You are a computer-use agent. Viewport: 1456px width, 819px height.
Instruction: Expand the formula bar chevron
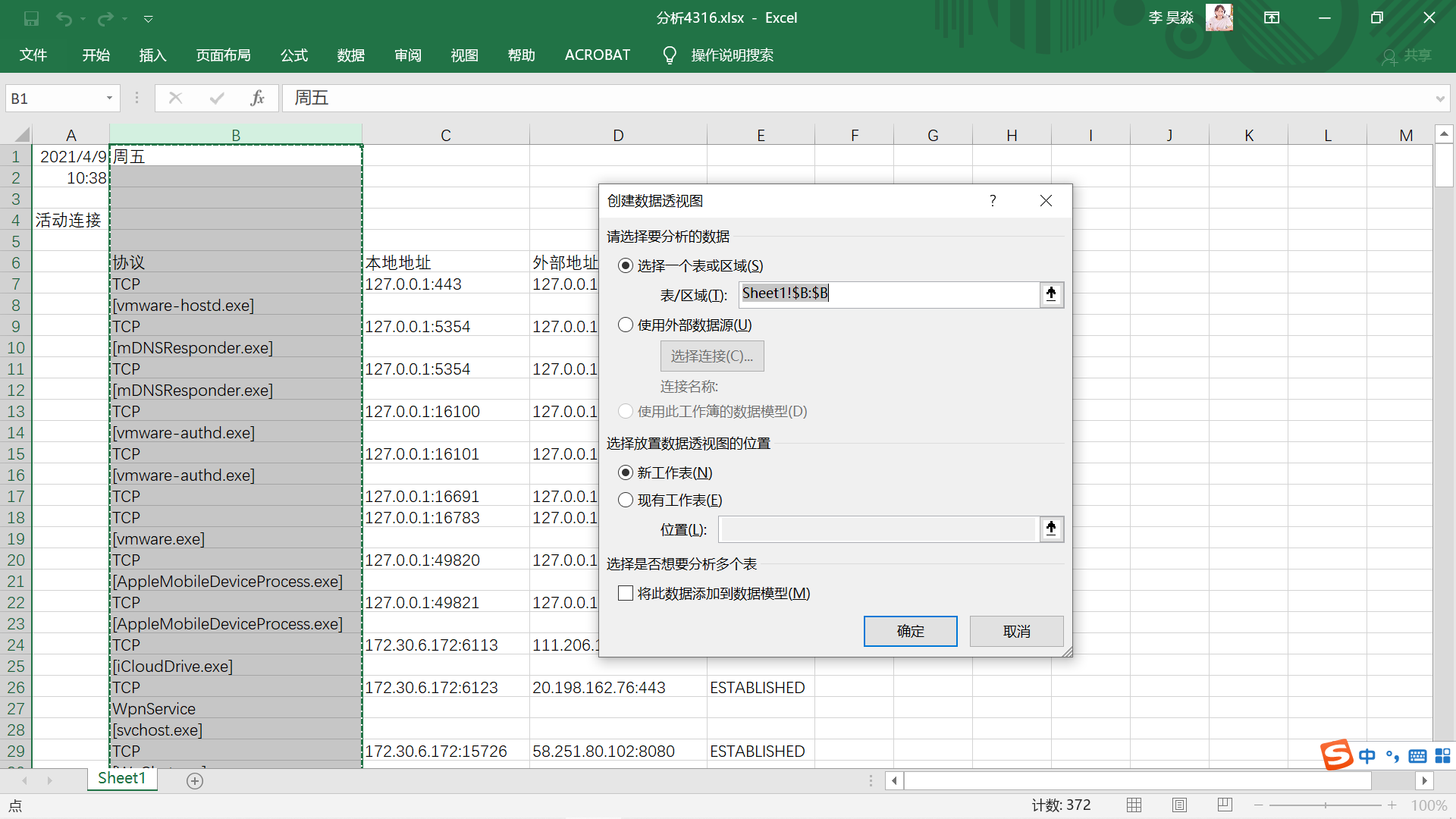pos(1439,99)
